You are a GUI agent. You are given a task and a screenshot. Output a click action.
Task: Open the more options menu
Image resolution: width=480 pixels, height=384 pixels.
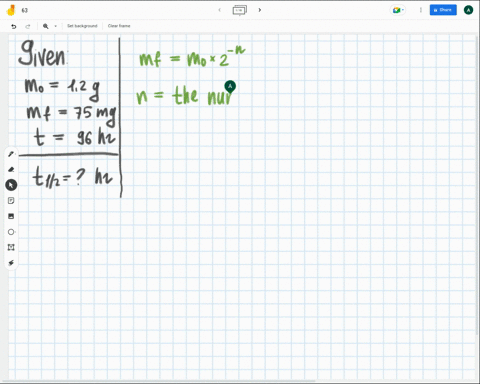point(421,10)
